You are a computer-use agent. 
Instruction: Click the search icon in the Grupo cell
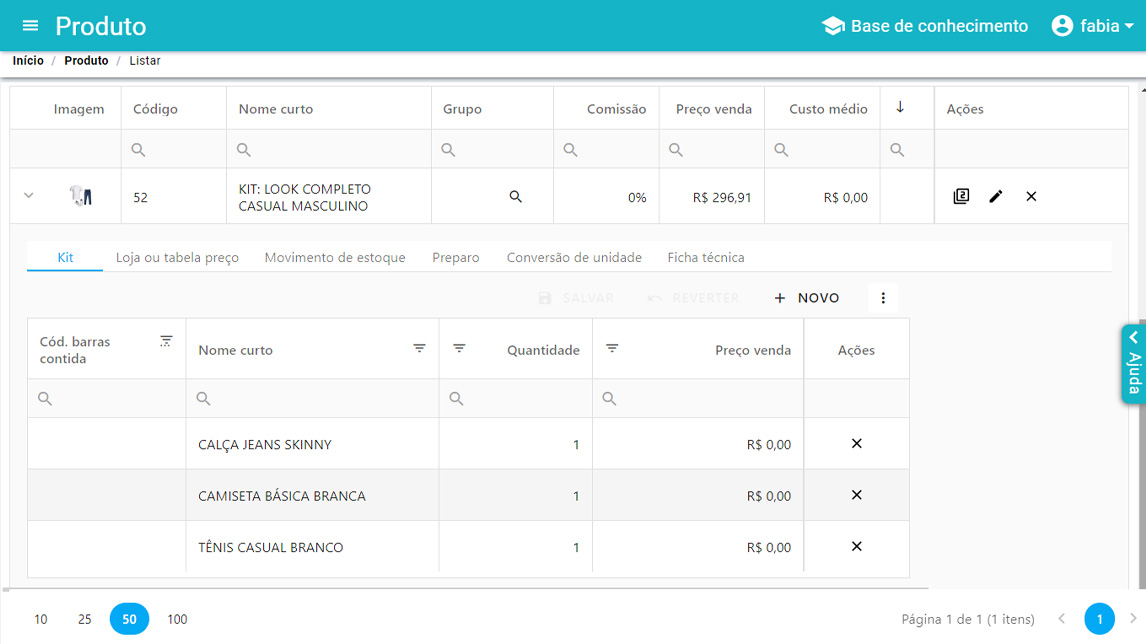[x=515, y=197]
